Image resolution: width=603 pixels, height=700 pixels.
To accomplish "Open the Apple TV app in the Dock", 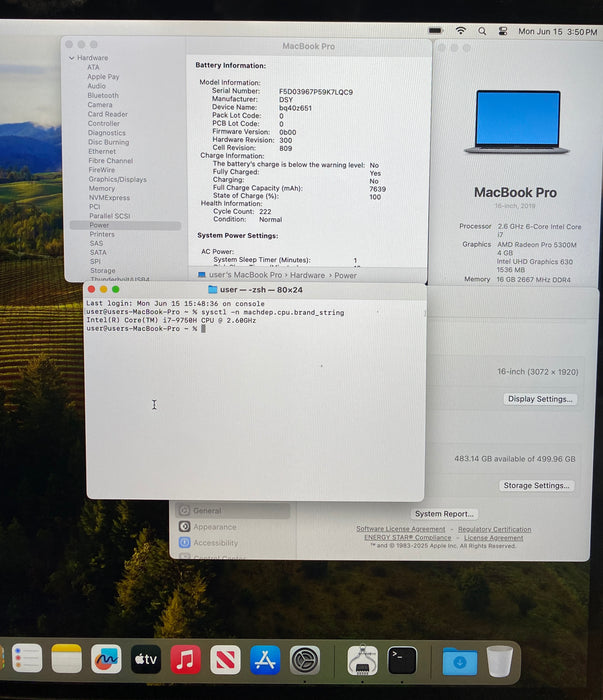I will 146,659.
